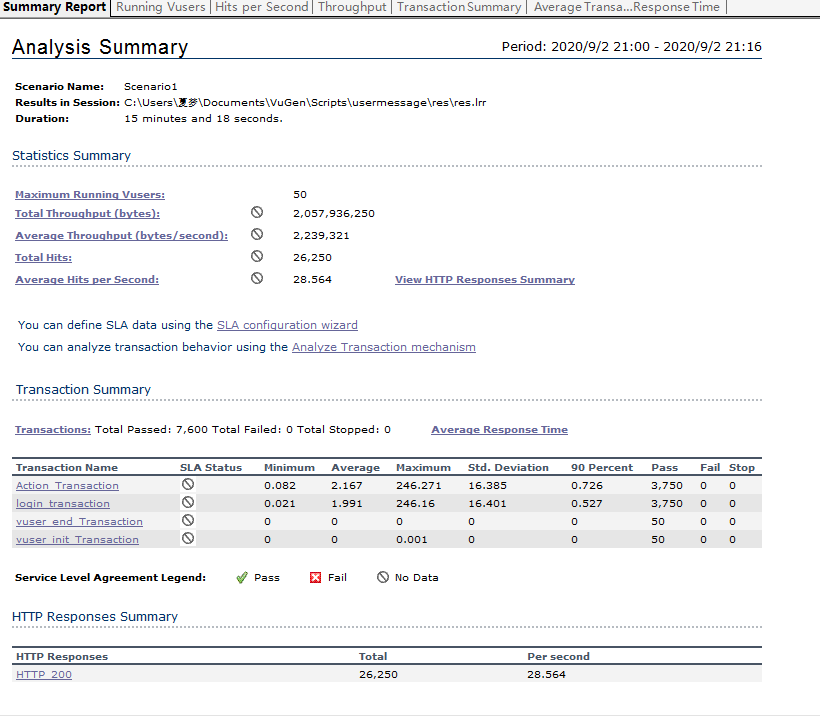The width and height of the screenshot is (820, 716).
Task: Click the Action_Transaction 90 percent value 0.726
Action: click(587, 485)
